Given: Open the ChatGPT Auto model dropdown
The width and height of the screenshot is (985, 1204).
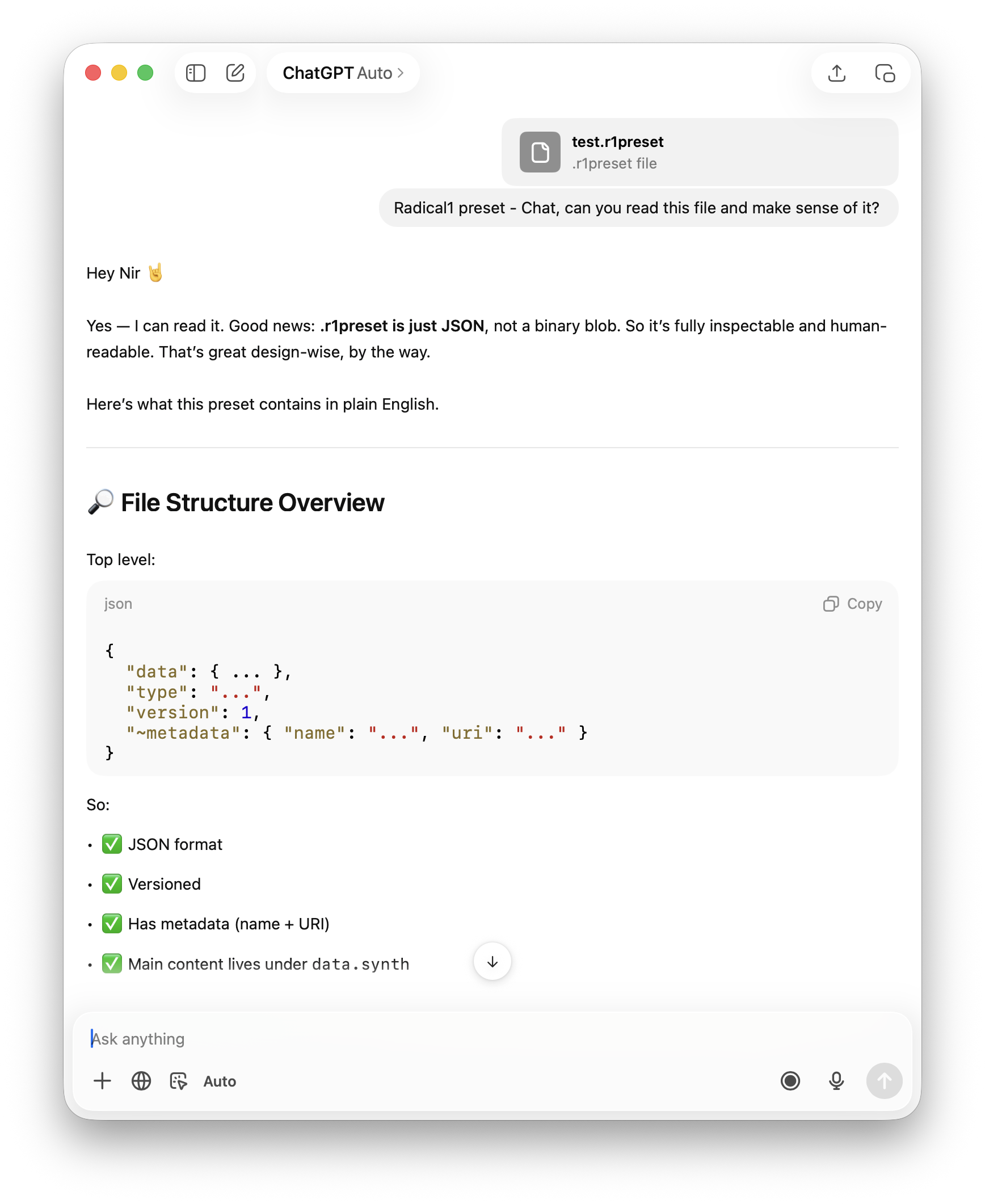Looking at the screenshot, I should (x=343, y=73).
